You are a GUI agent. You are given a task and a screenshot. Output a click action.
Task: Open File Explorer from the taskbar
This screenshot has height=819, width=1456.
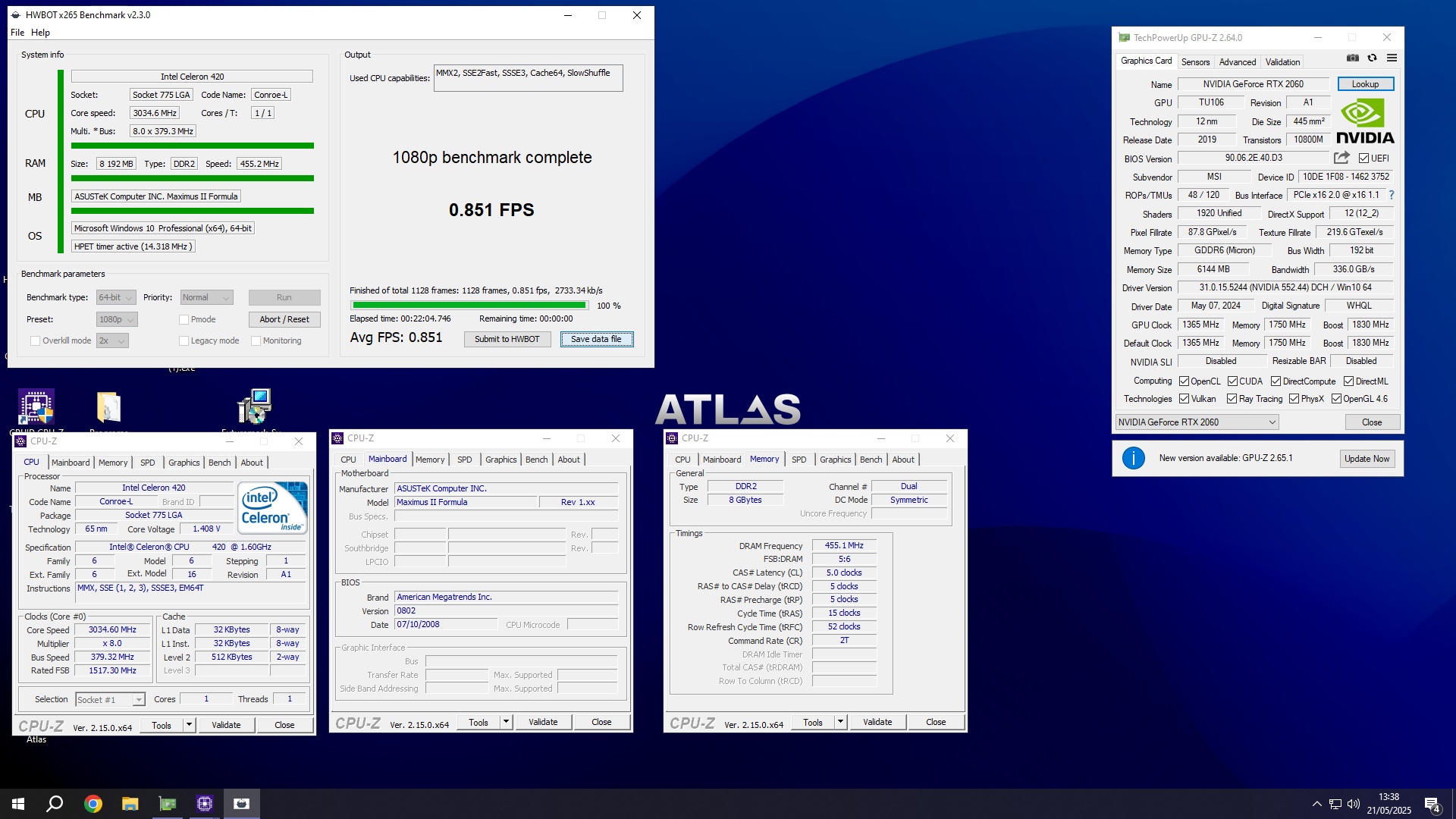(x=130, y=804)
